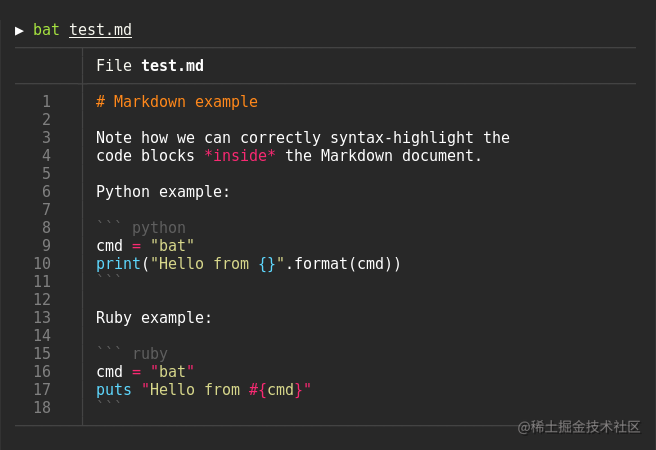The width and height of the screenshot is (656, 450).
Task: Open the underlined test.md argument
Action: coord(100,30)
